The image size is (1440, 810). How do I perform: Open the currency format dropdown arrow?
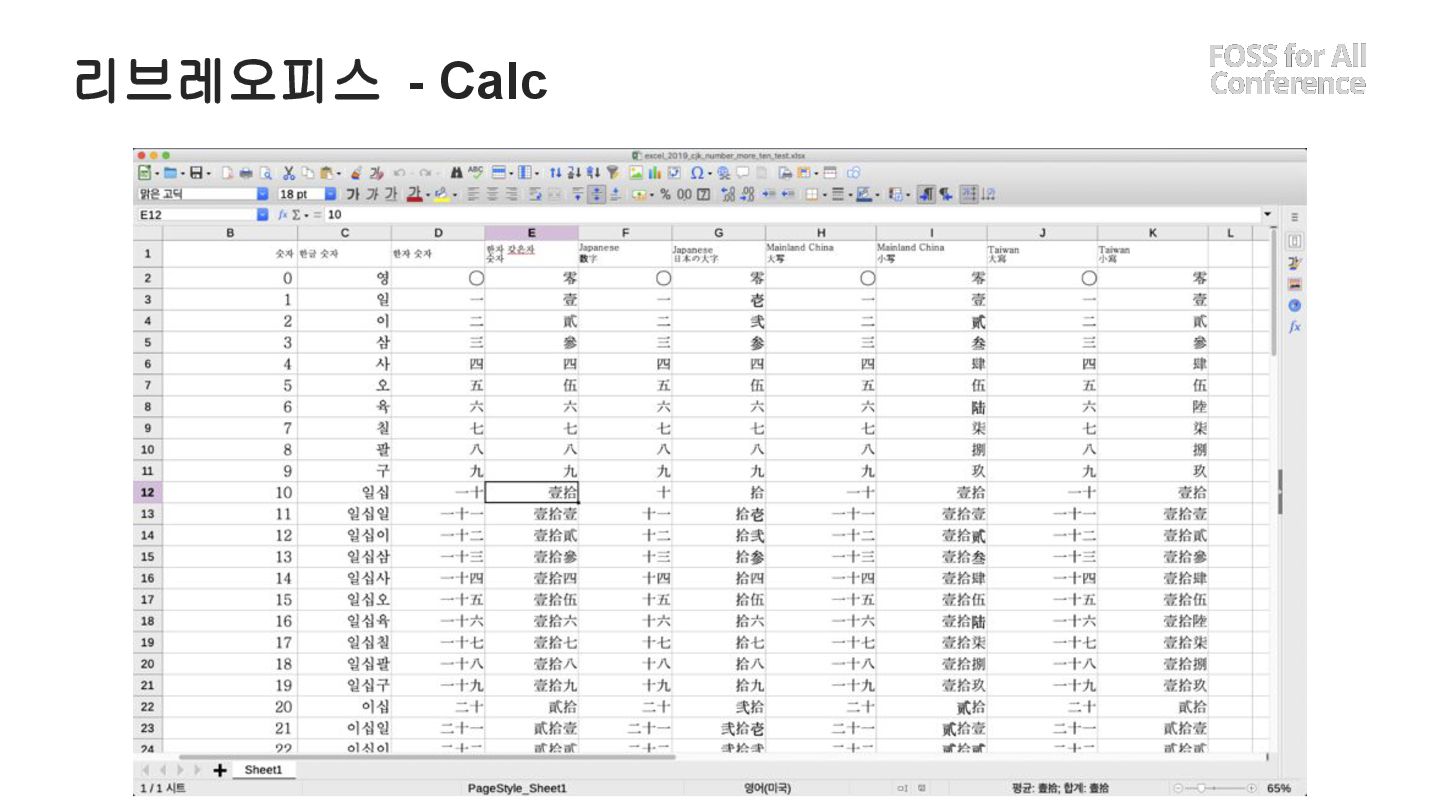click(x=652, y=195)
